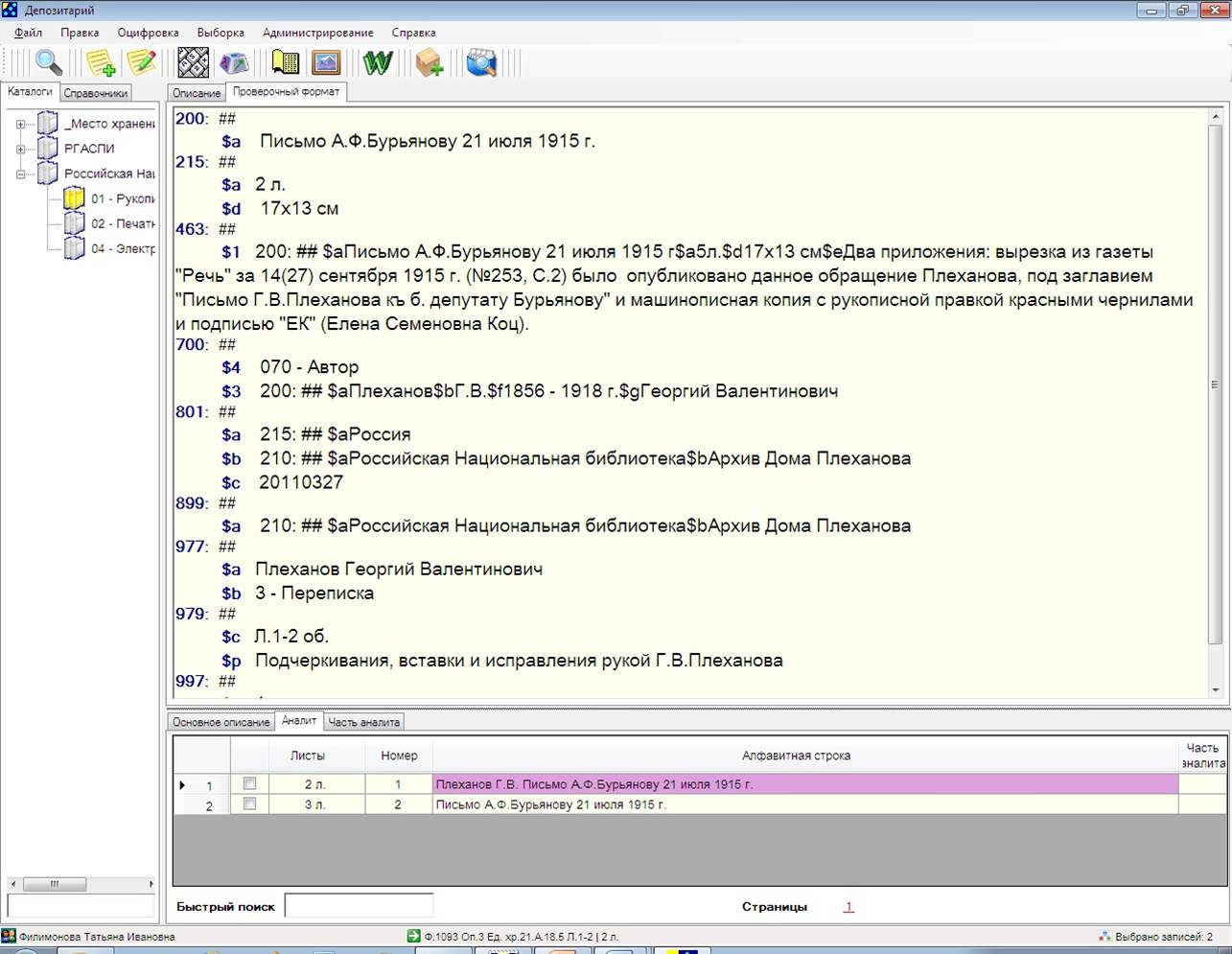Viewport: 1232px width, 954px height.
Task: Click book icon next to РГАСПИ
Action: pos(48,148)
